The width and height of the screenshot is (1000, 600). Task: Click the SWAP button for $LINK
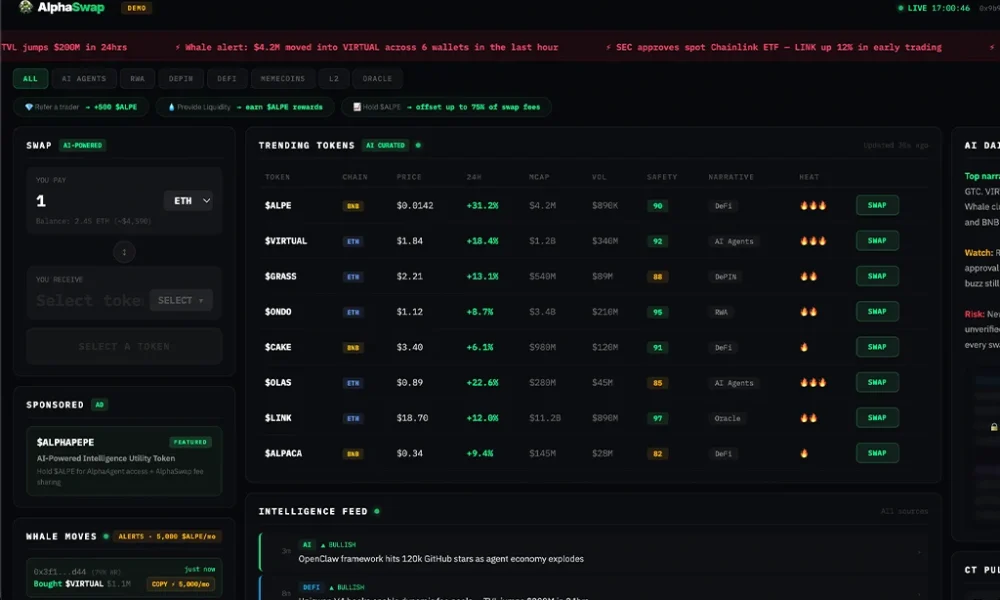pos(876,417)
